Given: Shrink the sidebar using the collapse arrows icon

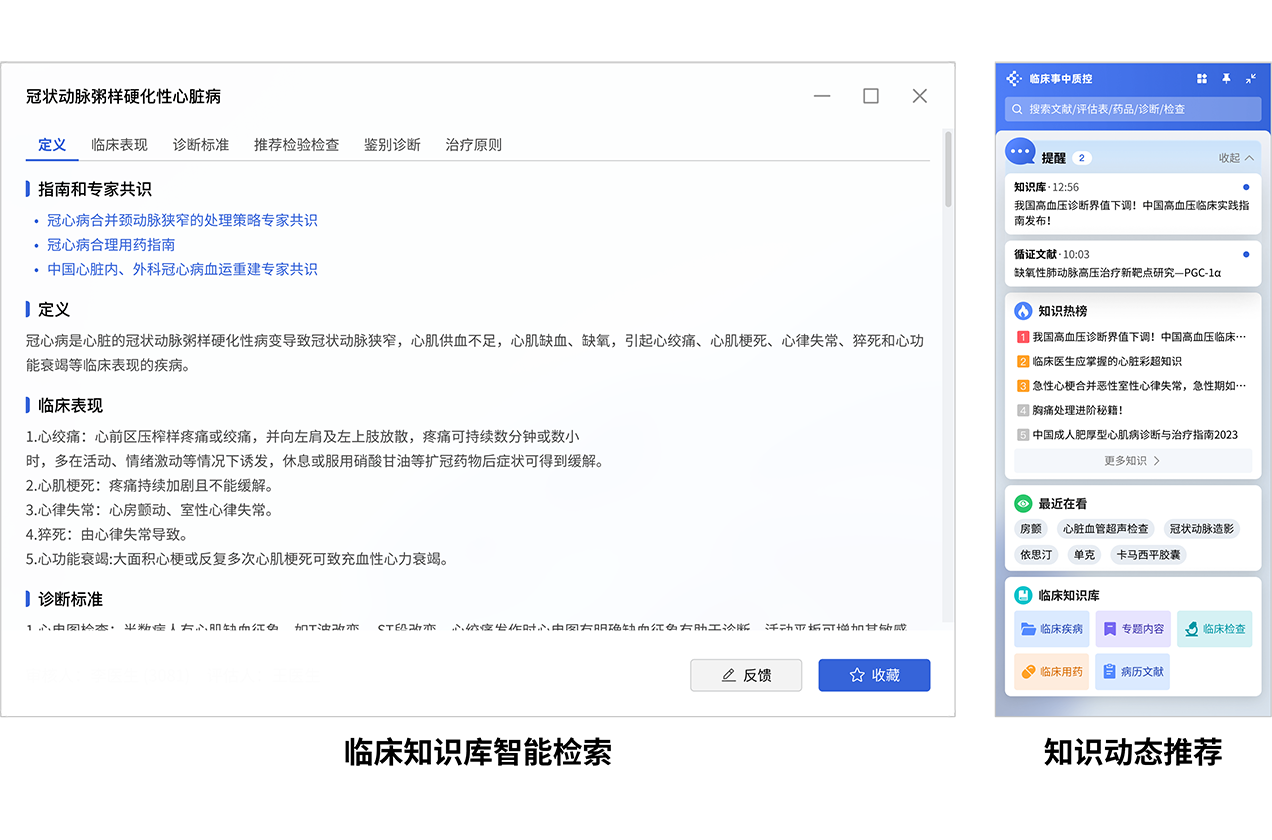Looking at the screenshot, I should click(1251, 79).
